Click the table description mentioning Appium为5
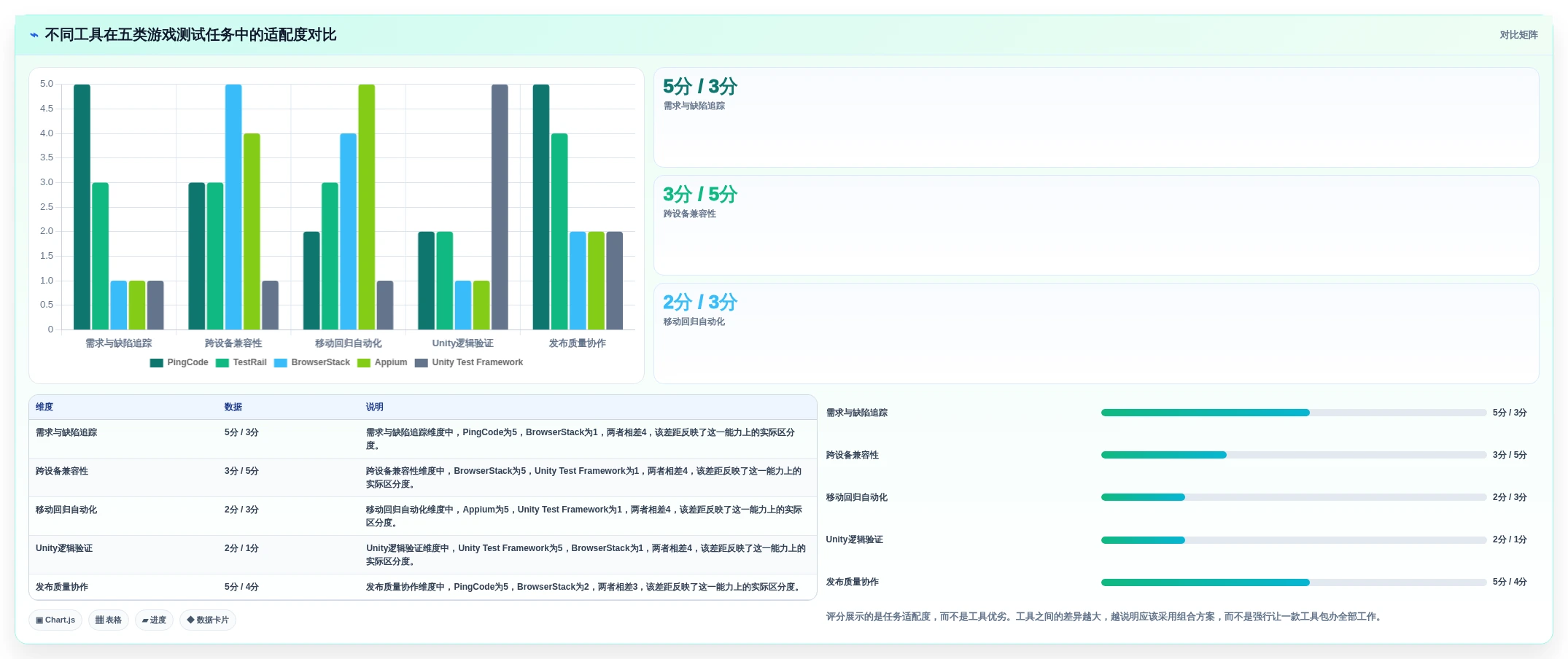Image resolution: width=1568 pixels, height=659 pixels. tap(584, 516)
